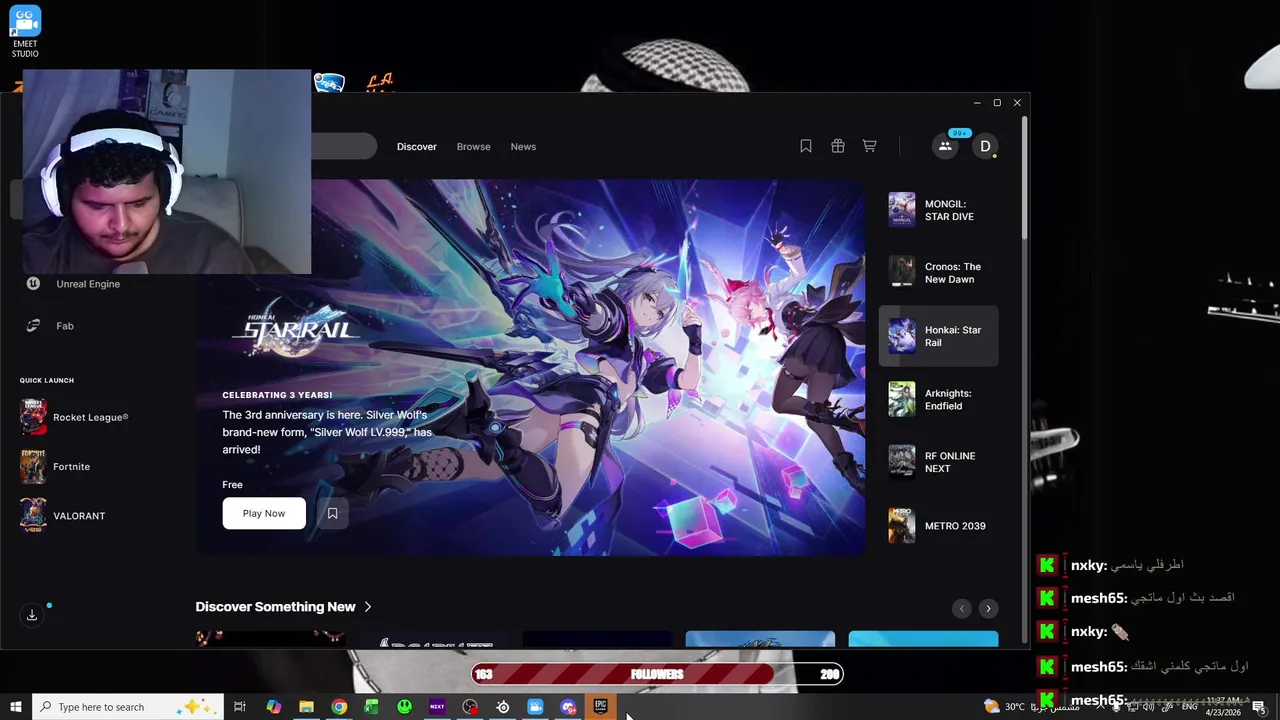1280x720 pixels.
Task: Select 'RF ONLINE NEXT' title text
Action: click(950, 462)
